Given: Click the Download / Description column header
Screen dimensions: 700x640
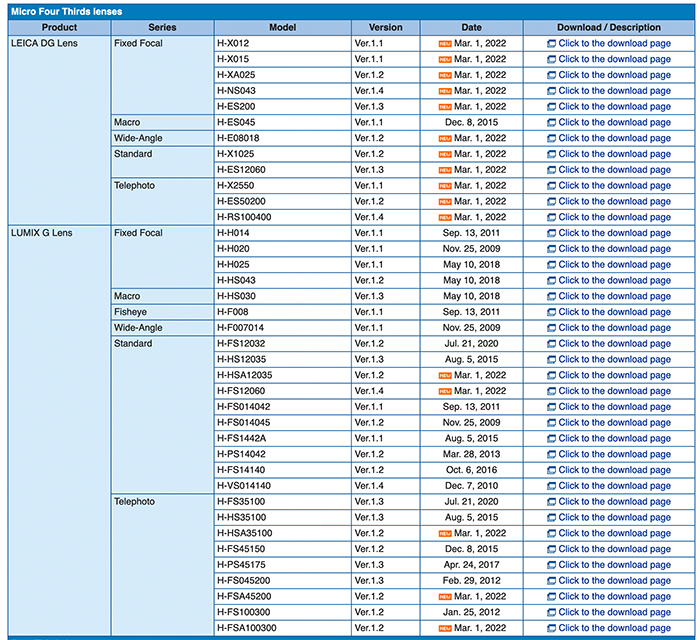Looking at the screenshot, I should coord(608,28).
